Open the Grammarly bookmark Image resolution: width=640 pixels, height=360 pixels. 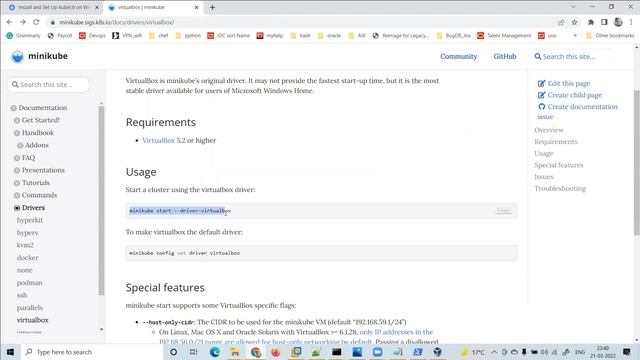[24, 36]
